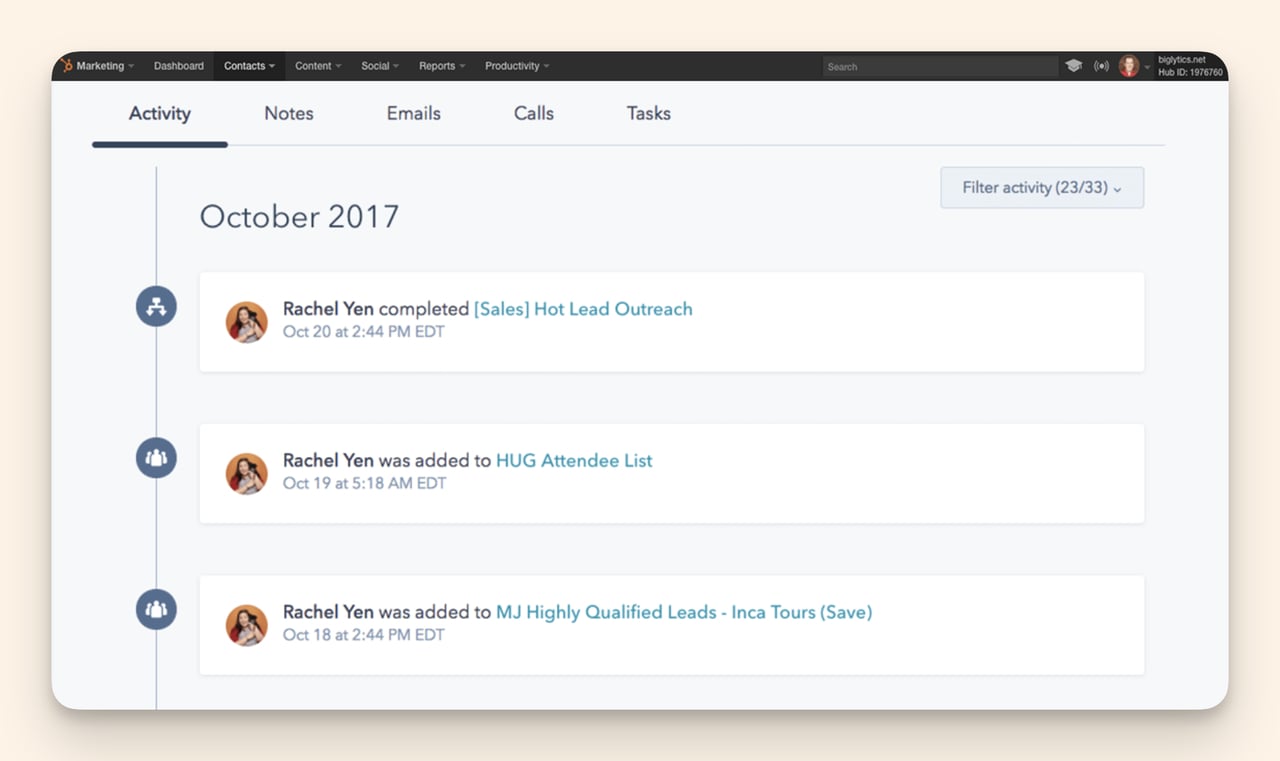This screenshot has width=1280, height=761.
Task: Open the broadcast notifications icon
Action: [1101, 66]
